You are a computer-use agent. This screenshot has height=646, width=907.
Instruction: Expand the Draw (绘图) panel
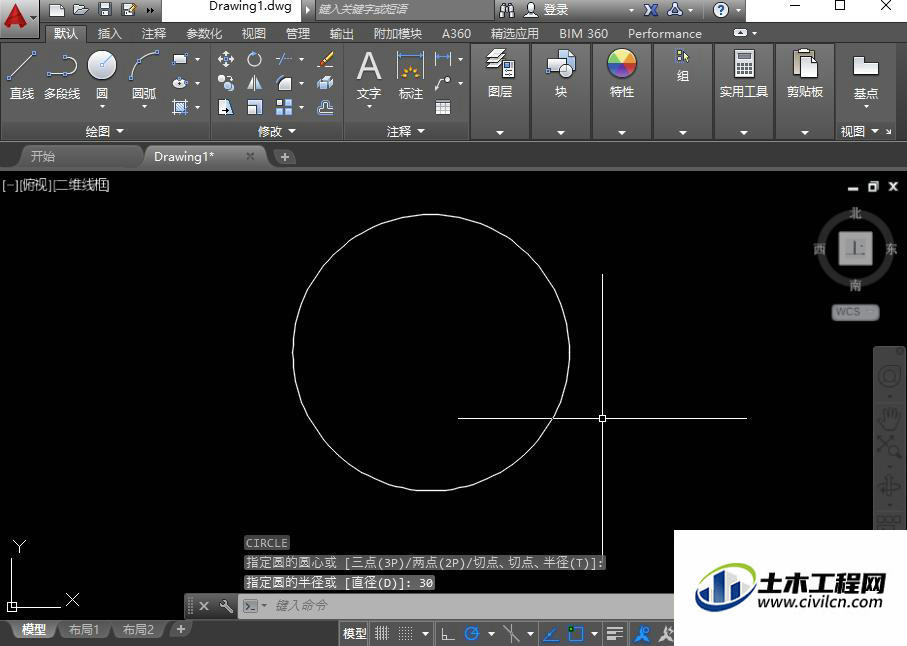point(104,131)
